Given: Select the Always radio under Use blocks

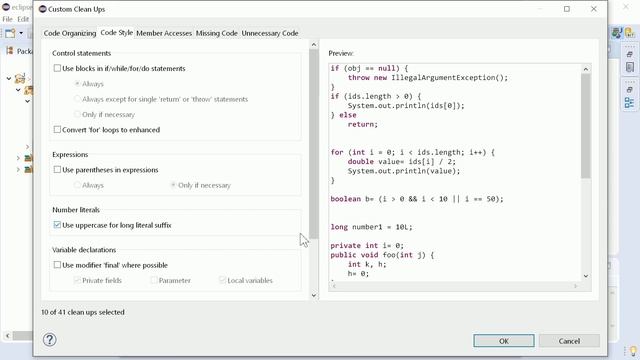Looking at the screenshot, I should tap(77, 84).
